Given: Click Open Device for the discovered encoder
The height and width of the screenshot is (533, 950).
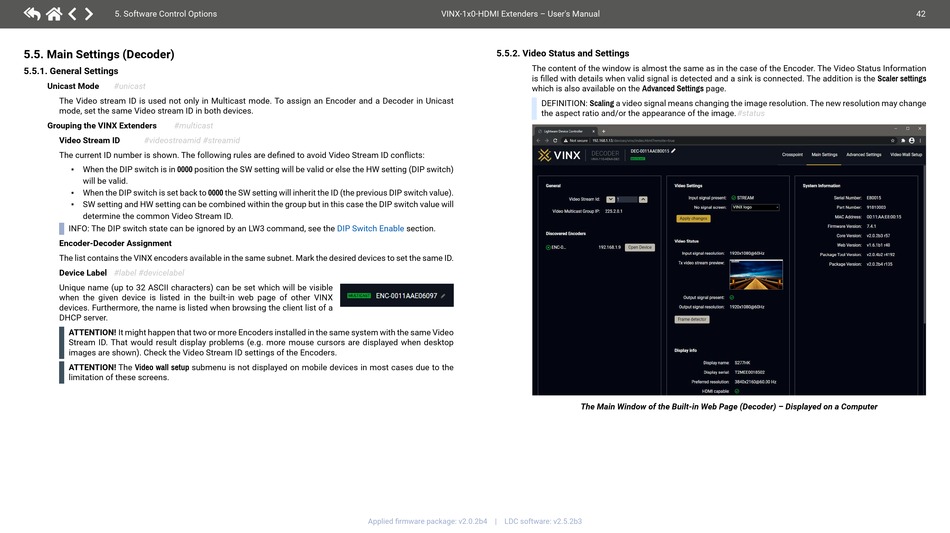Looking at the screenshot, I should pyautogui.click(x=640, y=247).
